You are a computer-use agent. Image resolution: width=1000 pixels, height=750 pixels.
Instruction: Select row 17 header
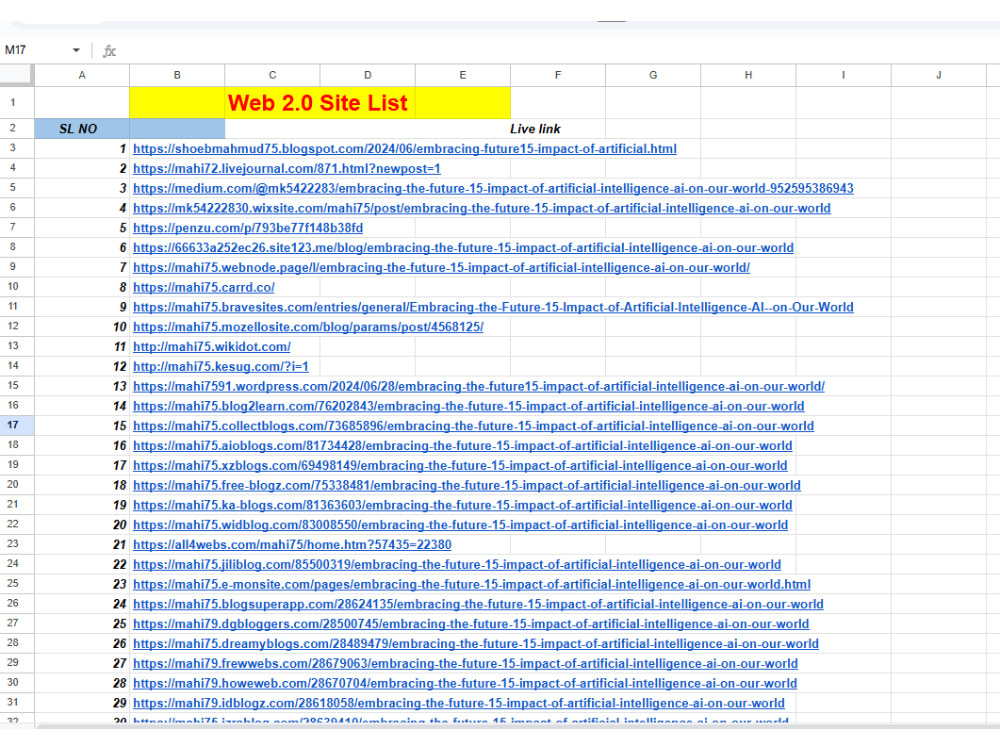[x=17, y=425]
